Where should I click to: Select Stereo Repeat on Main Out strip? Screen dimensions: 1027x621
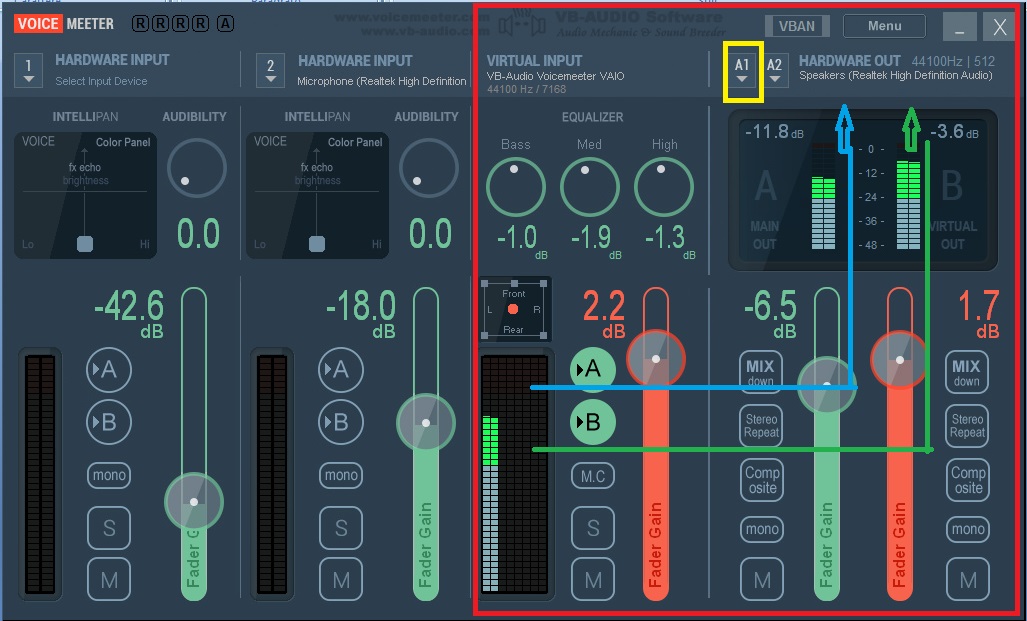(762, 426)
